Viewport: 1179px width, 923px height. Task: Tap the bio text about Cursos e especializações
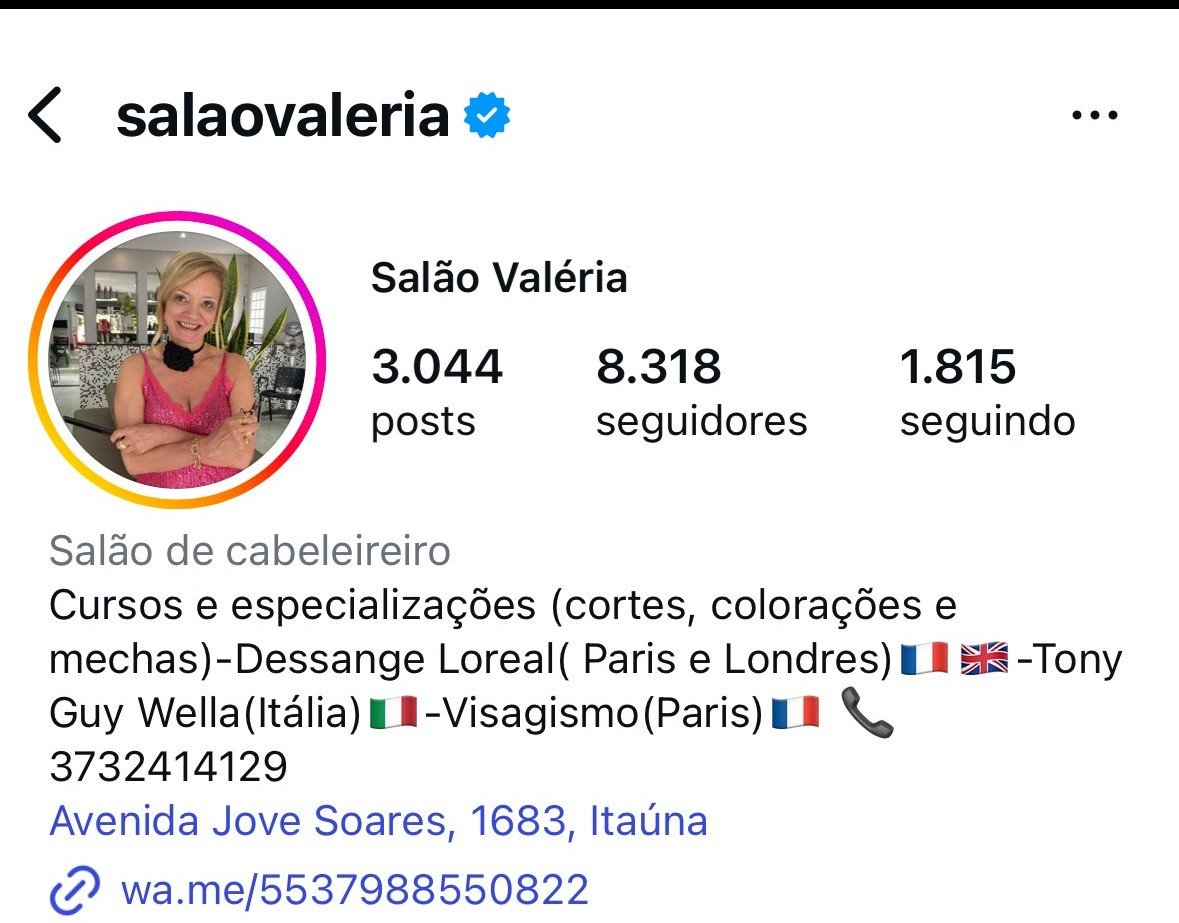(503, 605)
